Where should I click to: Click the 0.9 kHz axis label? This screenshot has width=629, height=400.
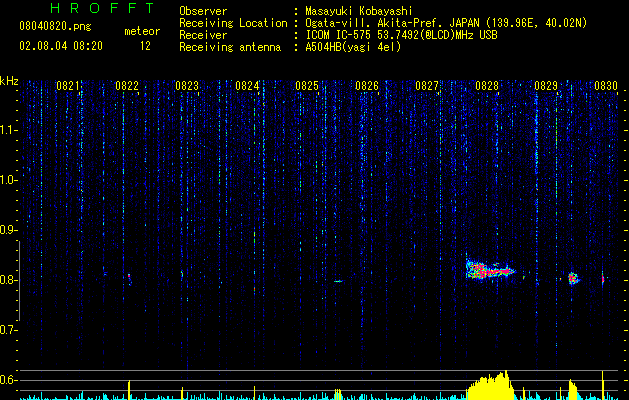[x=8, y=230]
